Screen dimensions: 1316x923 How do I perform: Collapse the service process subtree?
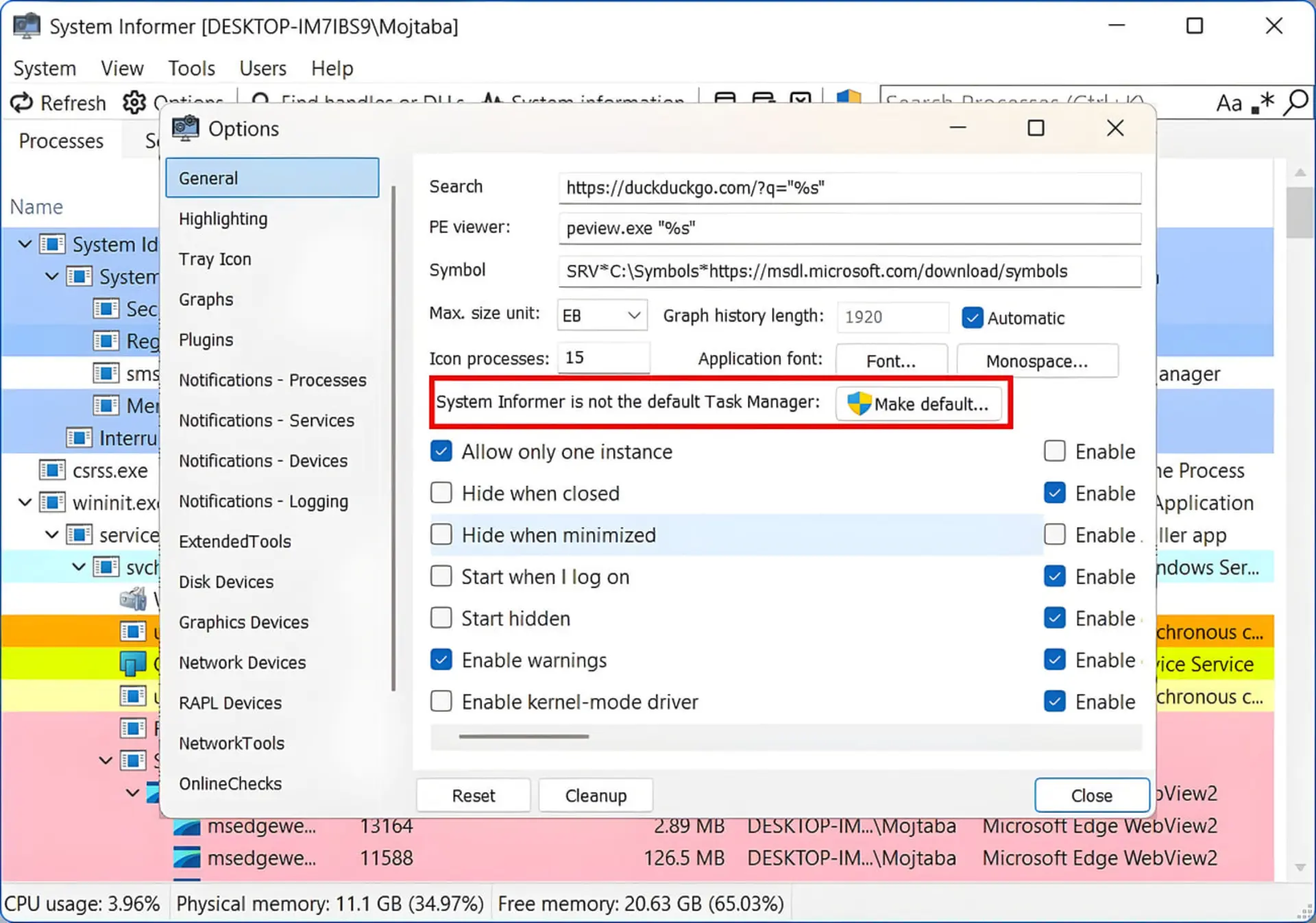click(x=51, y=534)
